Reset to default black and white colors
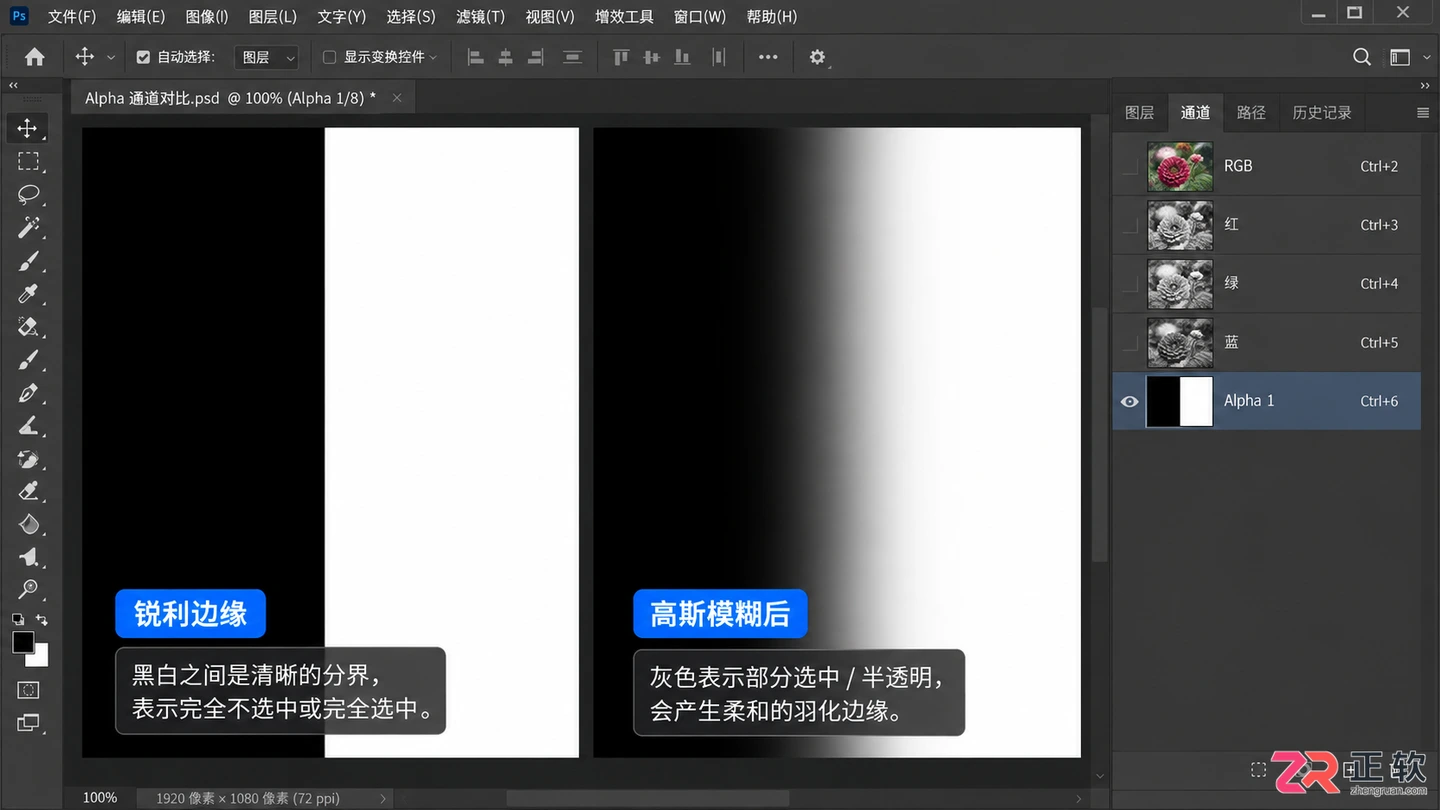Screen dimensions: 1440x810 click(17, 620)
